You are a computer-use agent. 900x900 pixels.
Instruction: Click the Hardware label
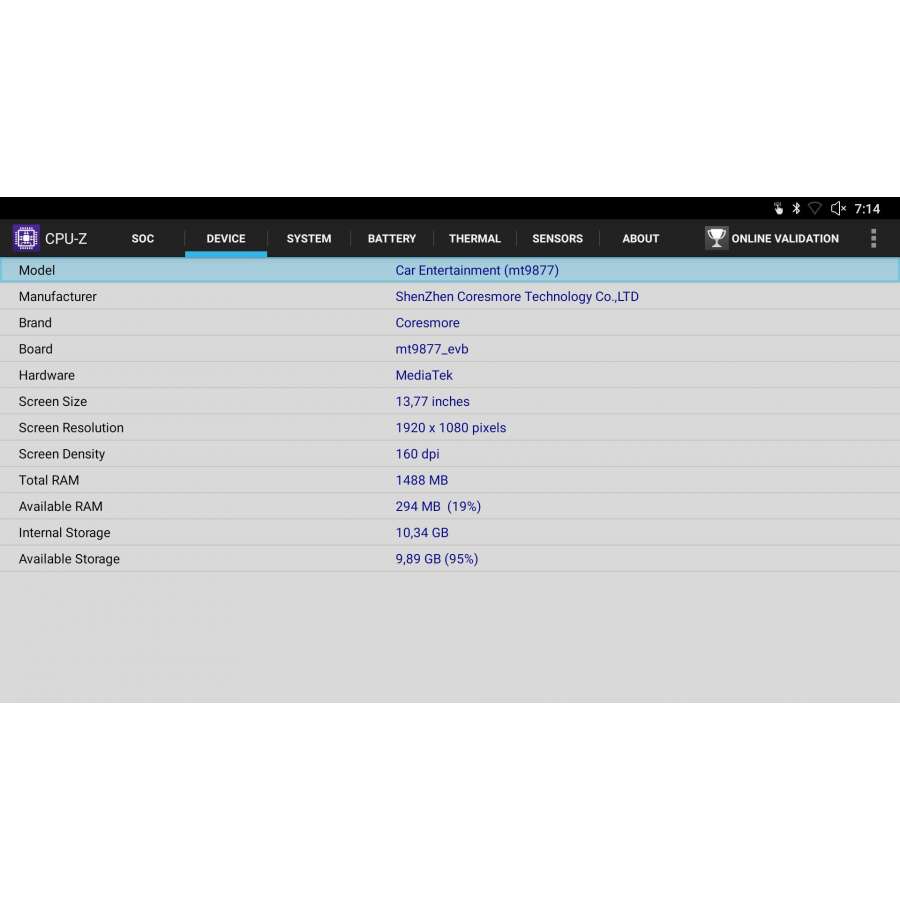46,375
